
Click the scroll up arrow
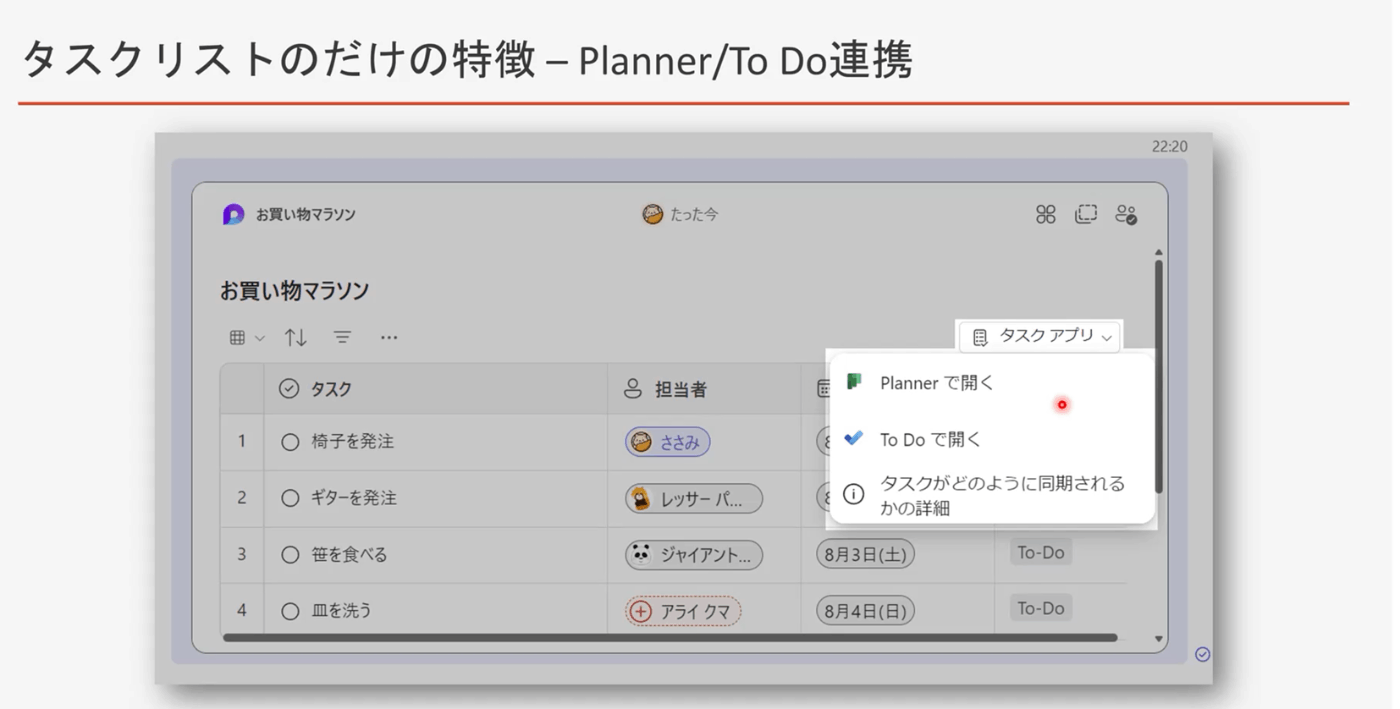tap(1159, 253)
